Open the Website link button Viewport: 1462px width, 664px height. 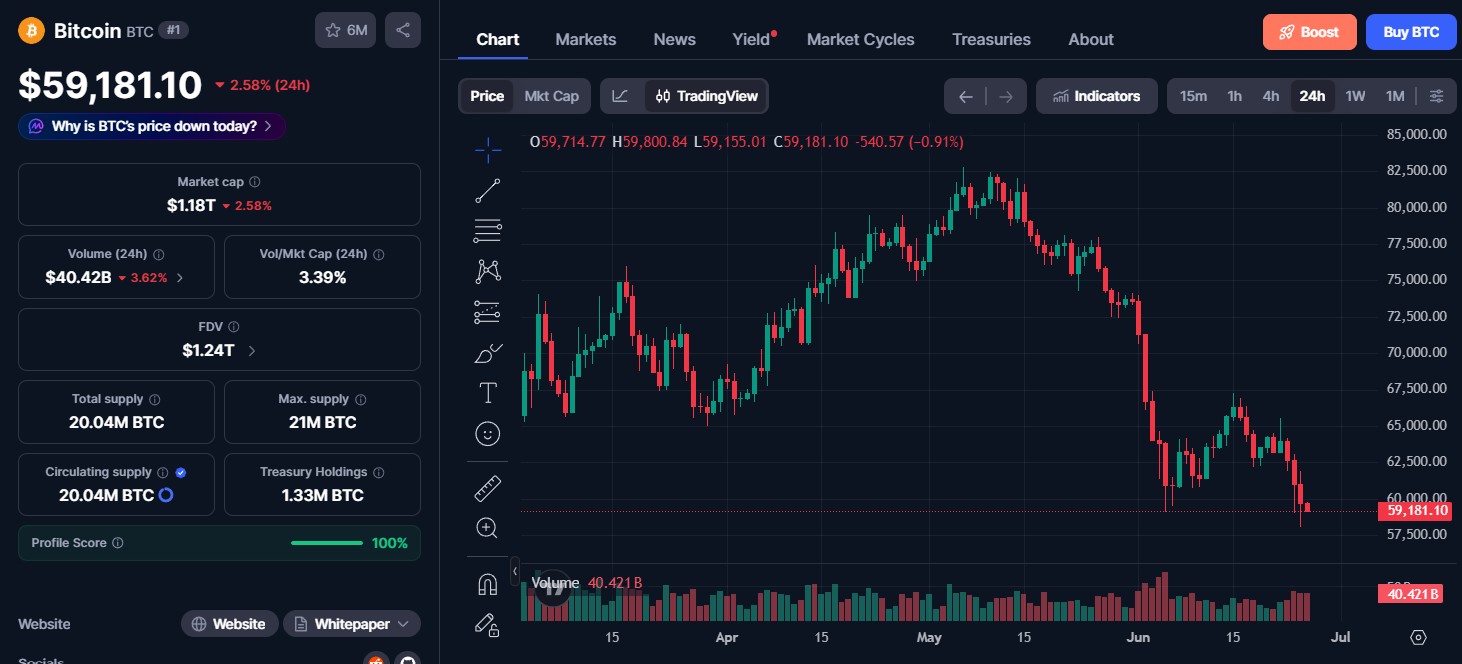pos(229,624)
